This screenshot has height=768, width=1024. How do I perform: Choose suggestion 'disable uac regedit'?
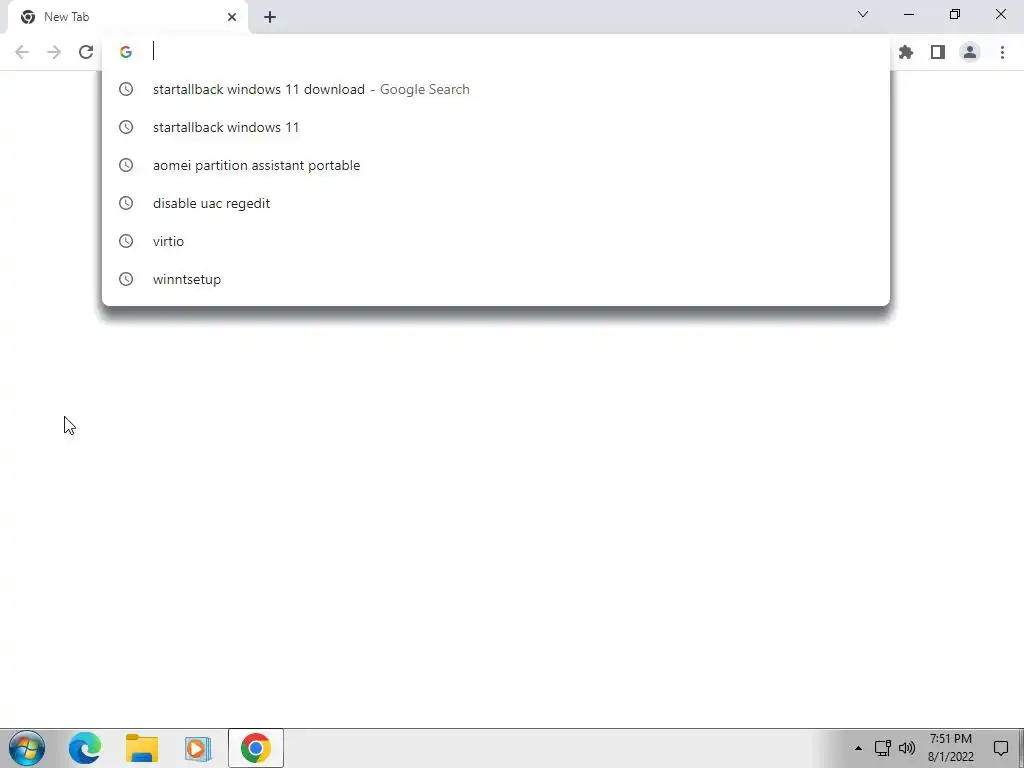pos(496,203)
